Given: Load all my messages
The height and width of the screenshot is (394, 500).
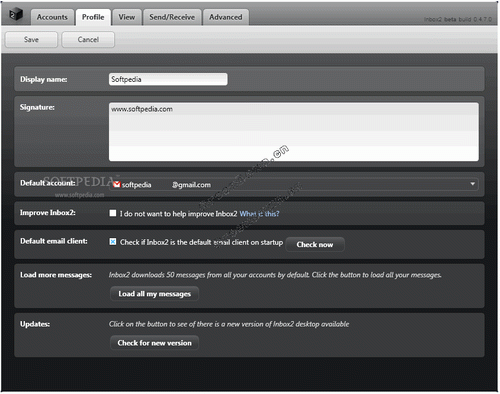Looking at the screenshot, I should pyautogui.click(x=155, y=294).
